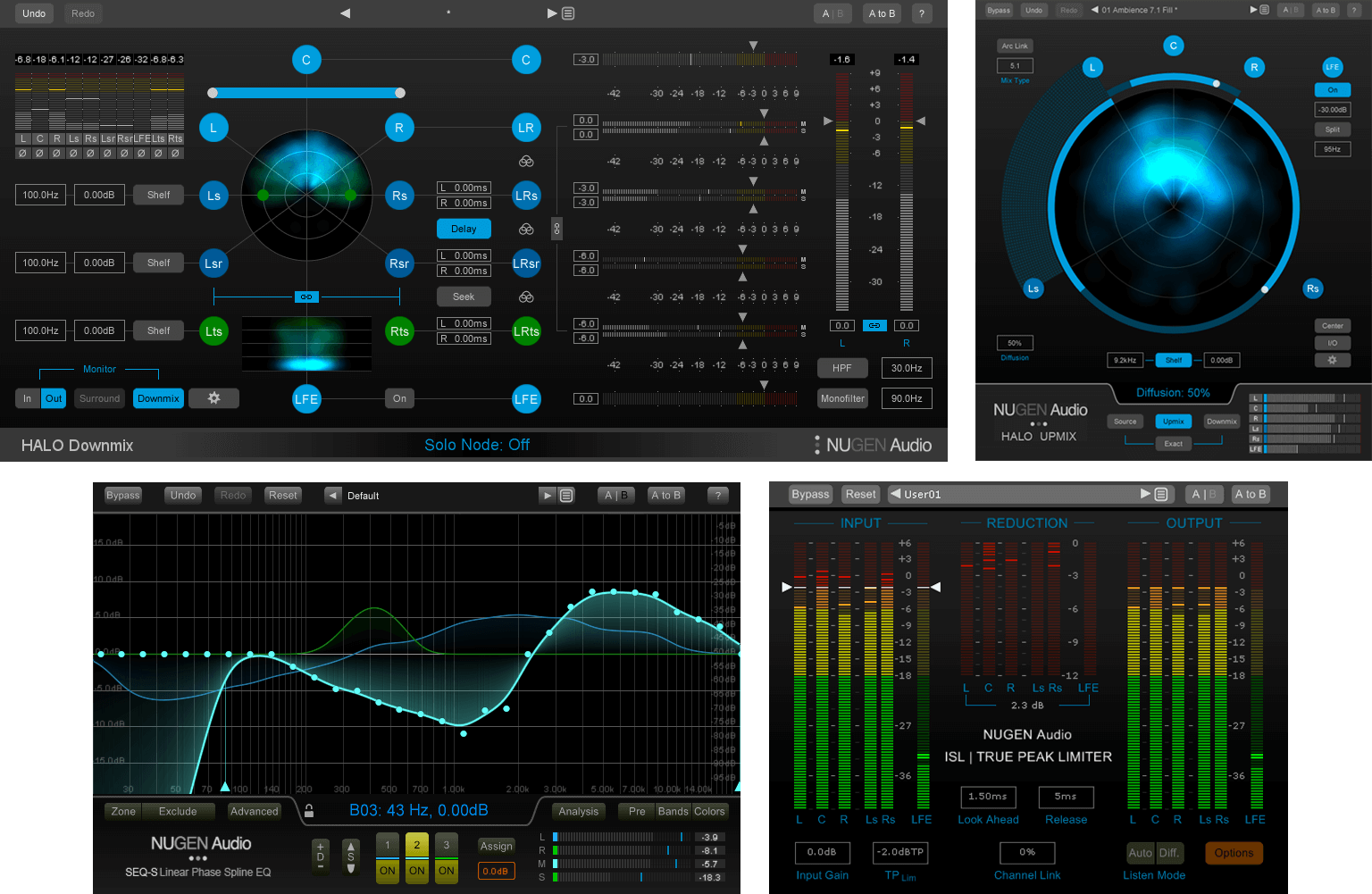
Task: Open the orange Options button in ISL
Action: 1234,853
